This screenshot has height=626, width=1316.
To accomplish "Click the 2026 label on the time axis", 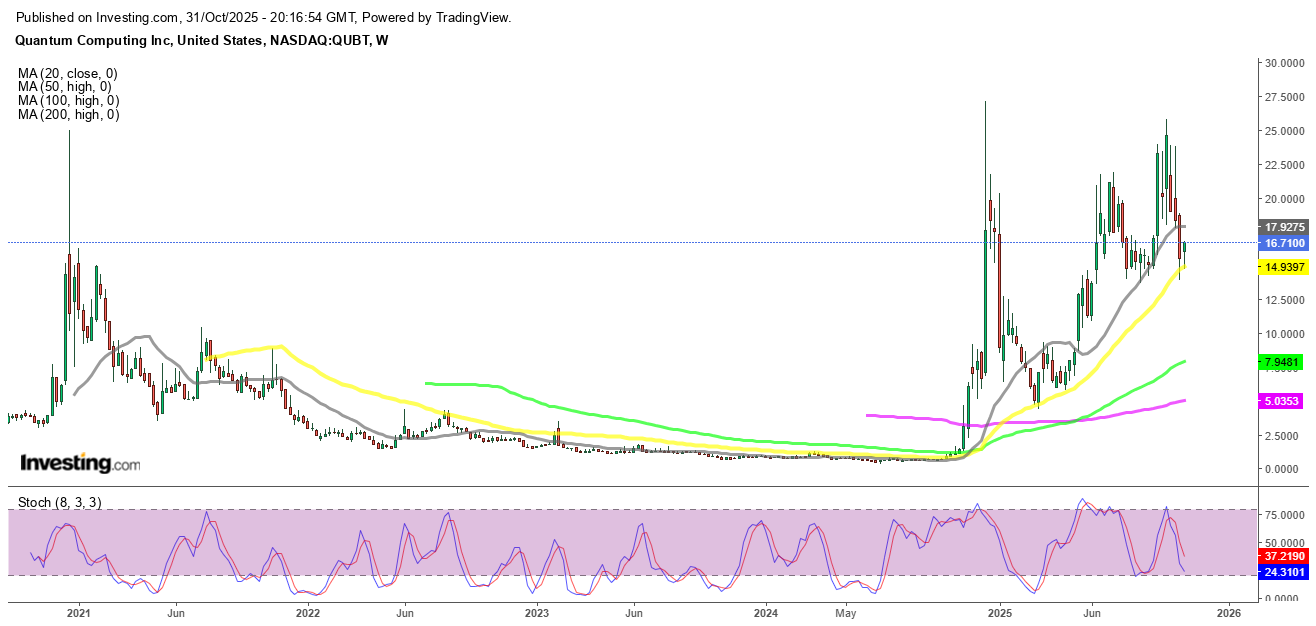I will coord(1229,613).
